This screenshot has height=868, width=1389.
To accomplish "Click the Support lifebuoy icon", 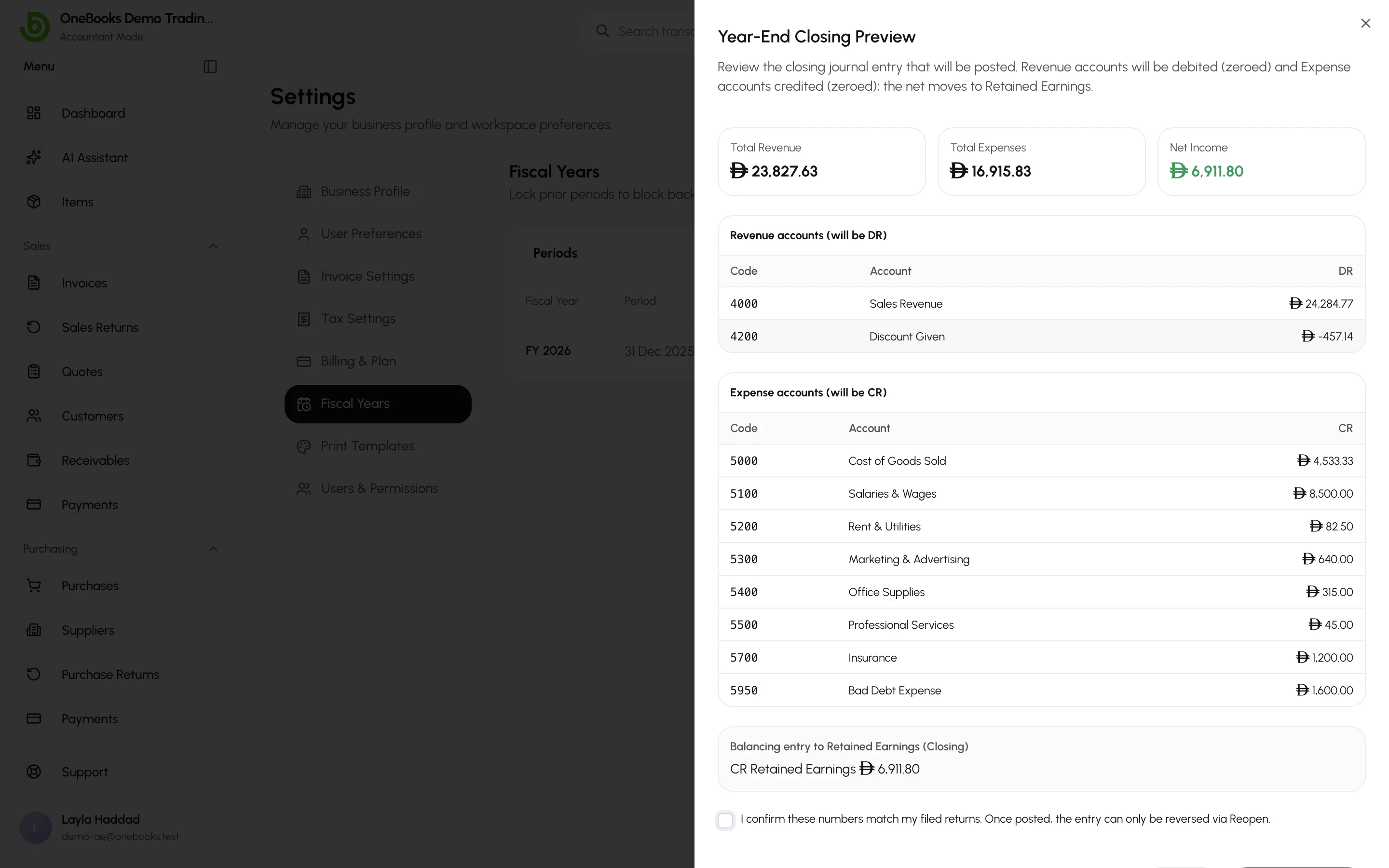I will pyautogui.click(x=34, y=772).
